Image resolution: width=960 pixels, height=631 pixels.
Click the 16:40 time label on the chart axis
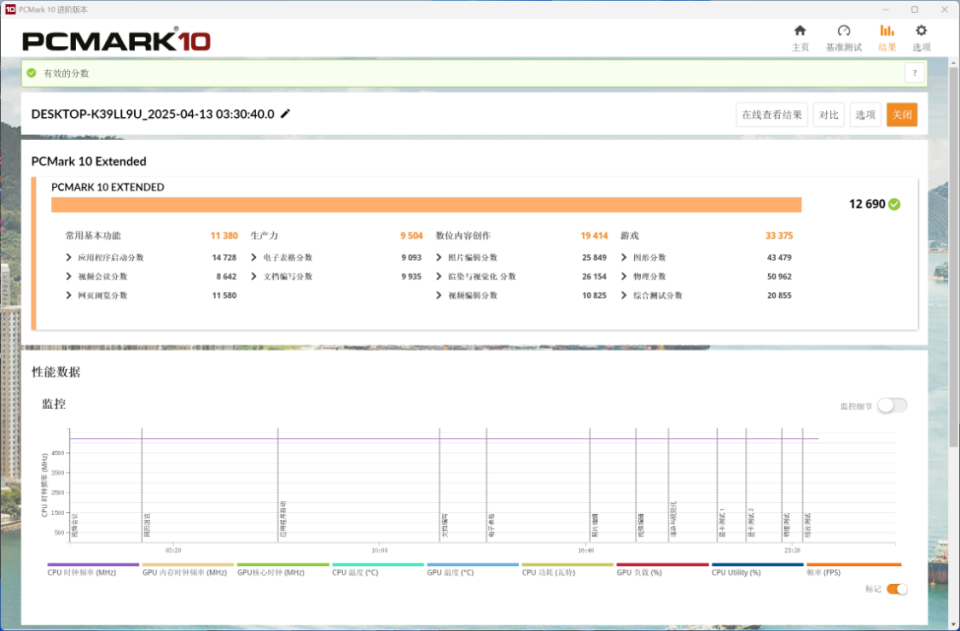tap(586, 550)
